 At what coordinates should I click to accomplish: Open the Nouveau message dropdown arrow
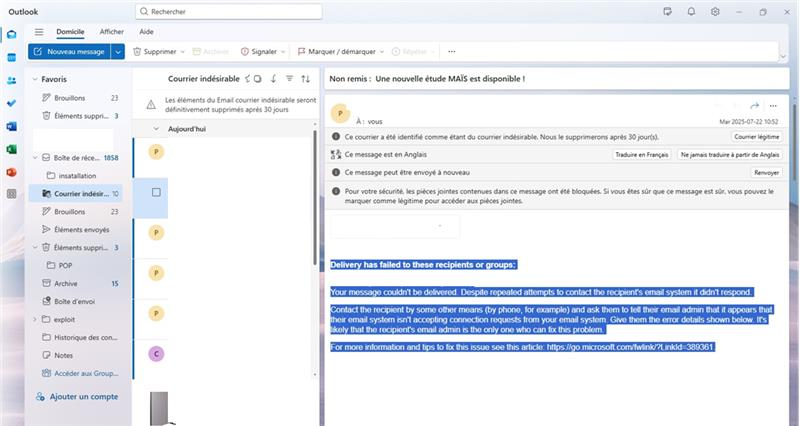(x=118, y=52)
